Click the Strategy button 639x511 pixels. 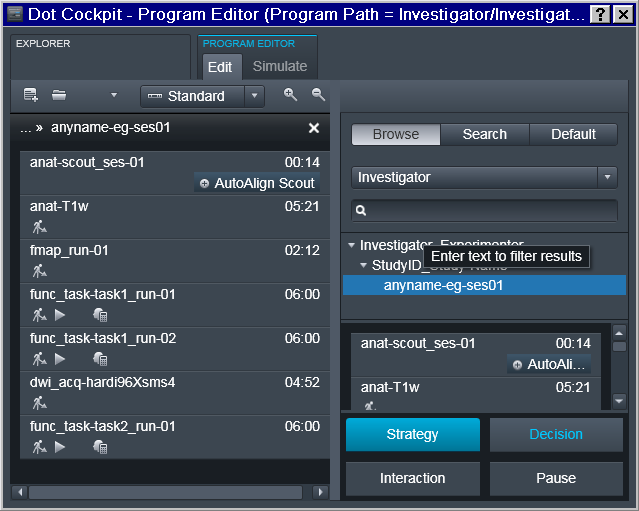click(413, 434)
